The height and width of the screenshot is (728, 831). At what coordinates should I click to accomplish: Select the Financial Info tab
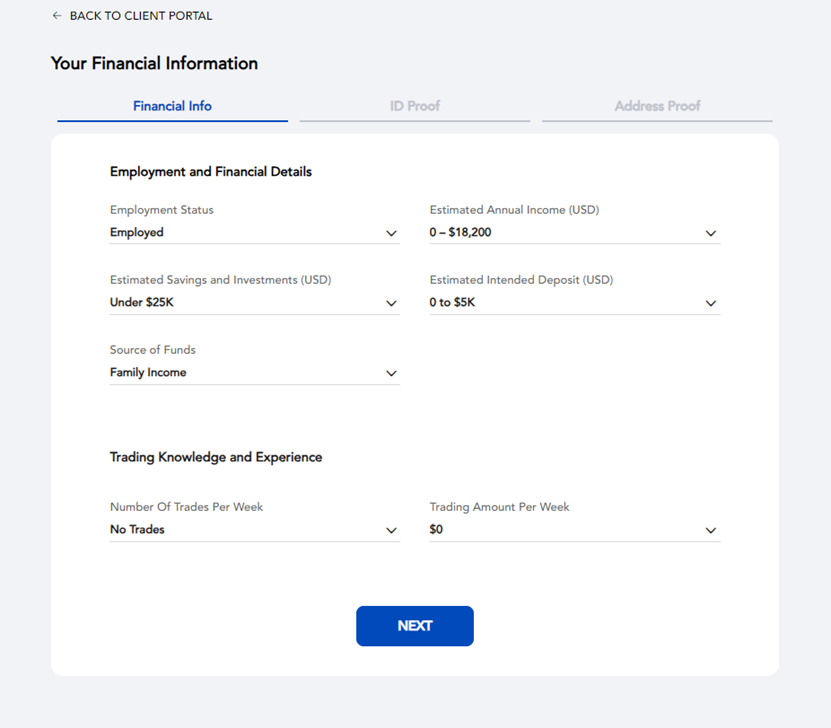click(172, 105)
